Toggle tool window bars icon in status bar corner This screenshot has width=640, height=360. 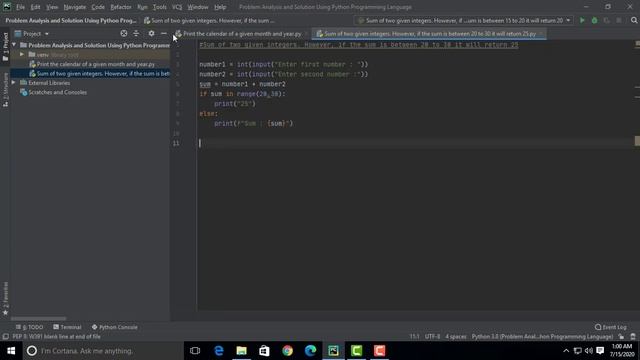5,337
